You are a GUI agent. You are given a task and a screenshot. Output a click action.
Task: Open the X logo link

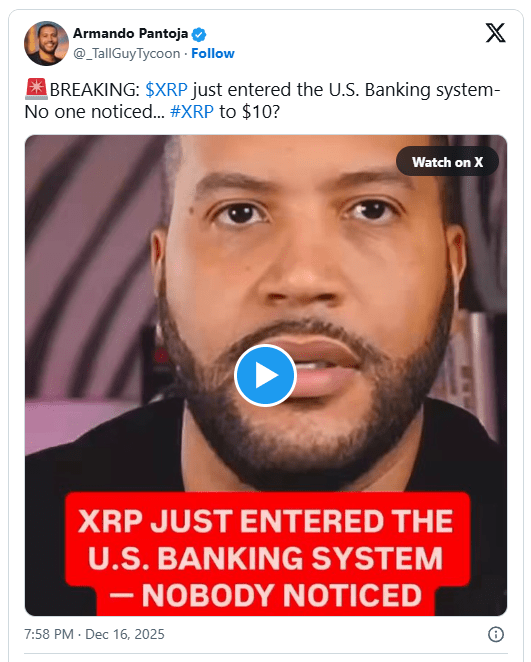495,33
